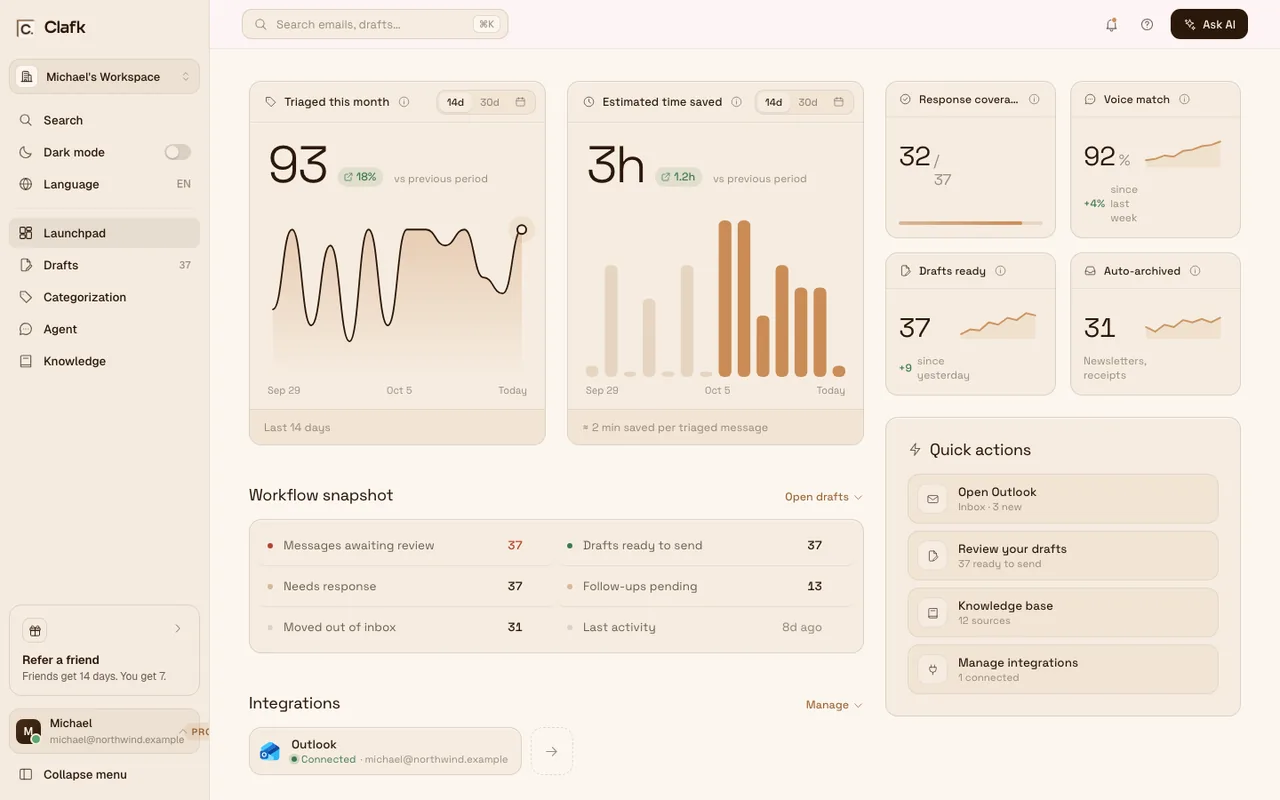This screenshot has width=1280, height=800.
Task: Click Review your drafts quick action
Action: 1063,555
